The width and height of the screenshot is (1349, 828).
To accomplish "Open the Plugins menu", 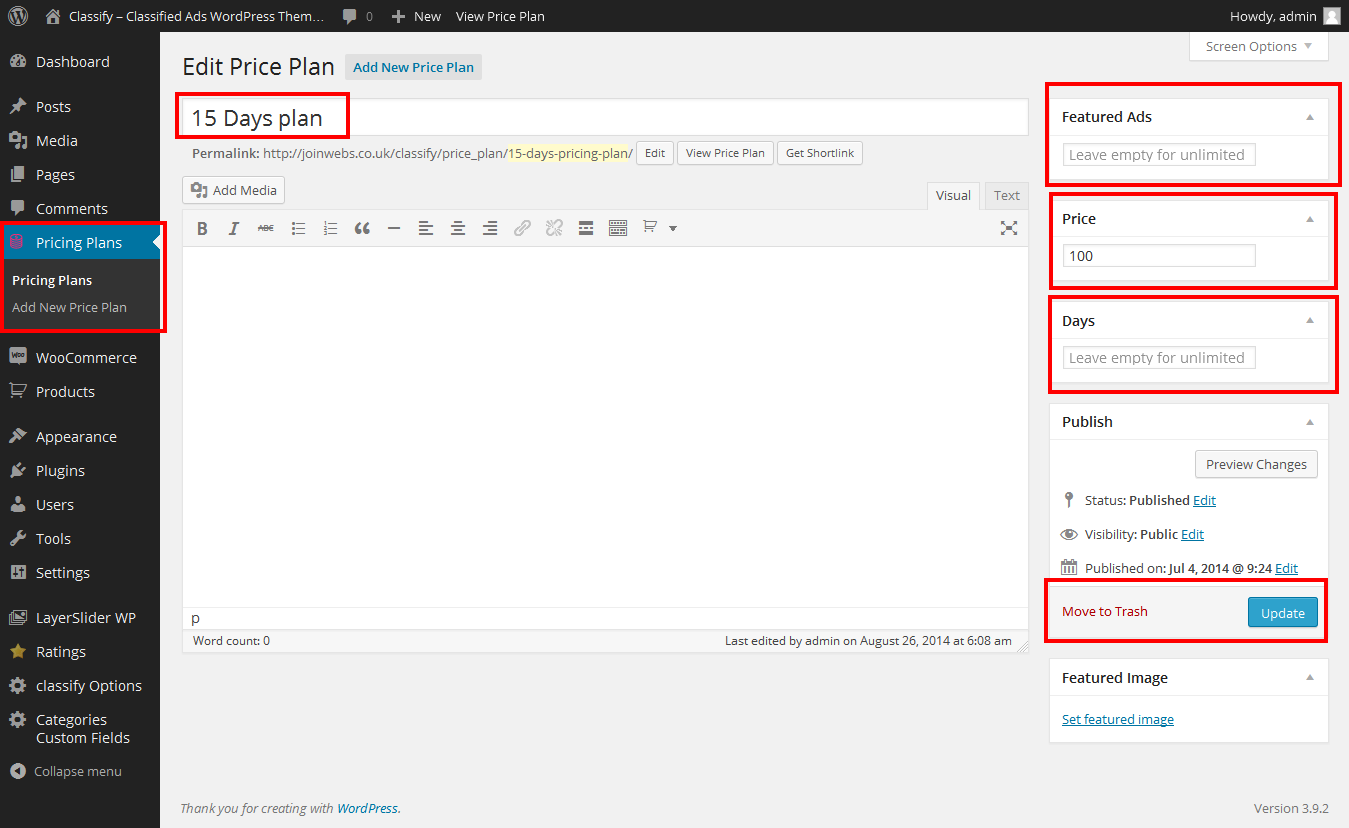I will (80, 471).
